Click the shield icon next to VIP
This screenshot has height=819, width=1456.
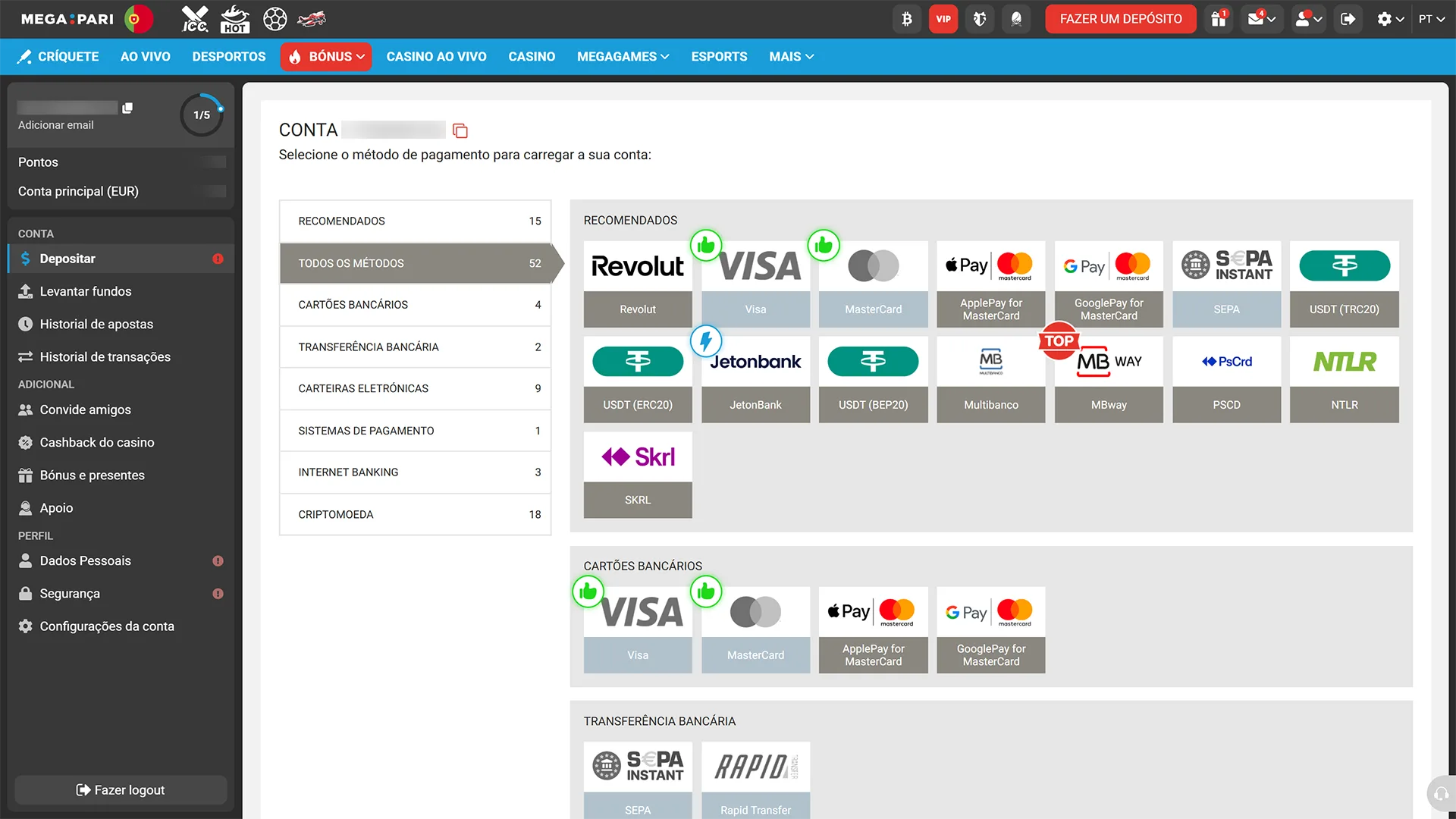tap(980, 19)
